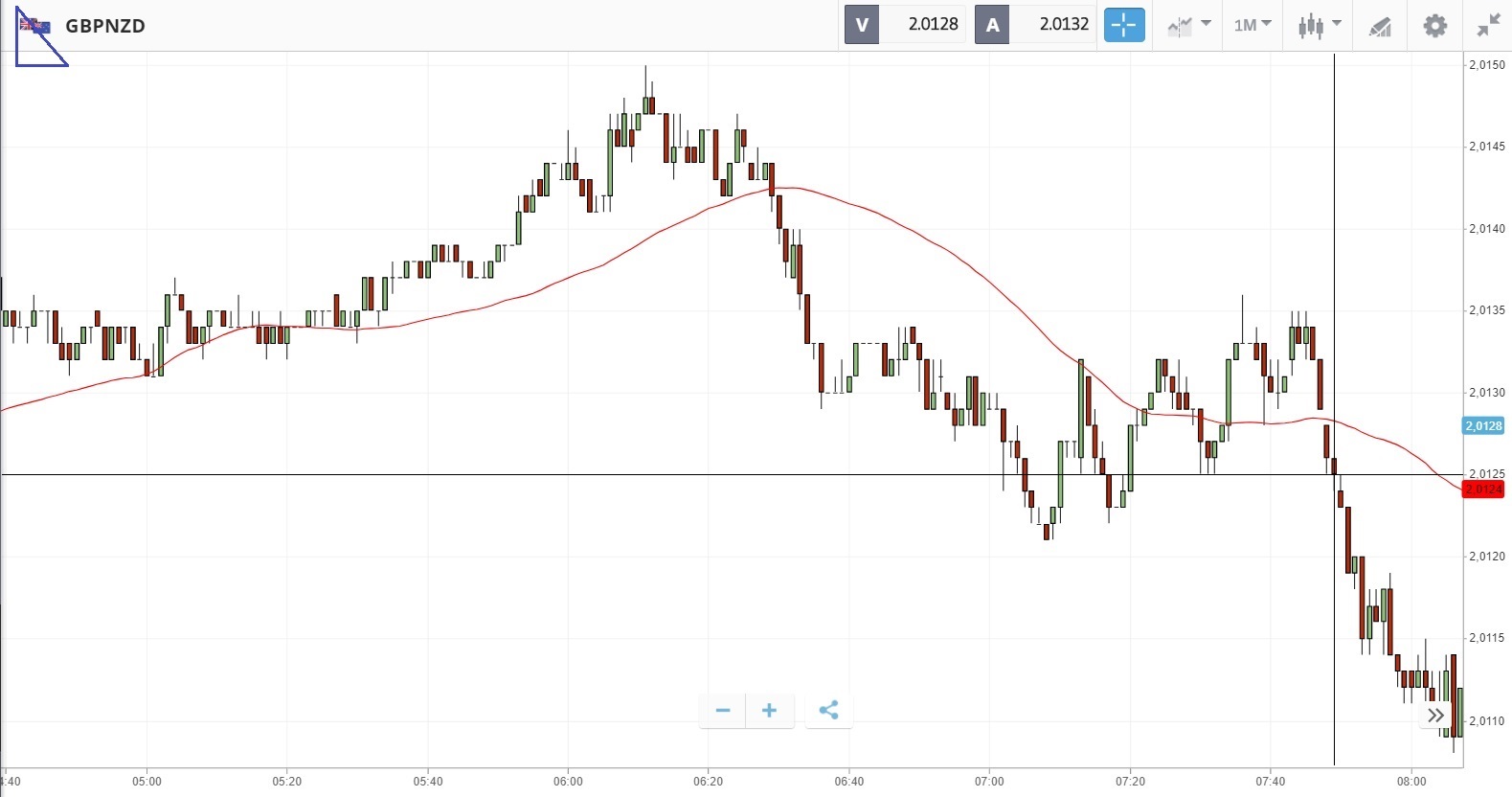Expand the candlestick chart type dropdown
The width and height of the screenshot is (1512, 797).
pyautogui.click(x=1320, y=25)
